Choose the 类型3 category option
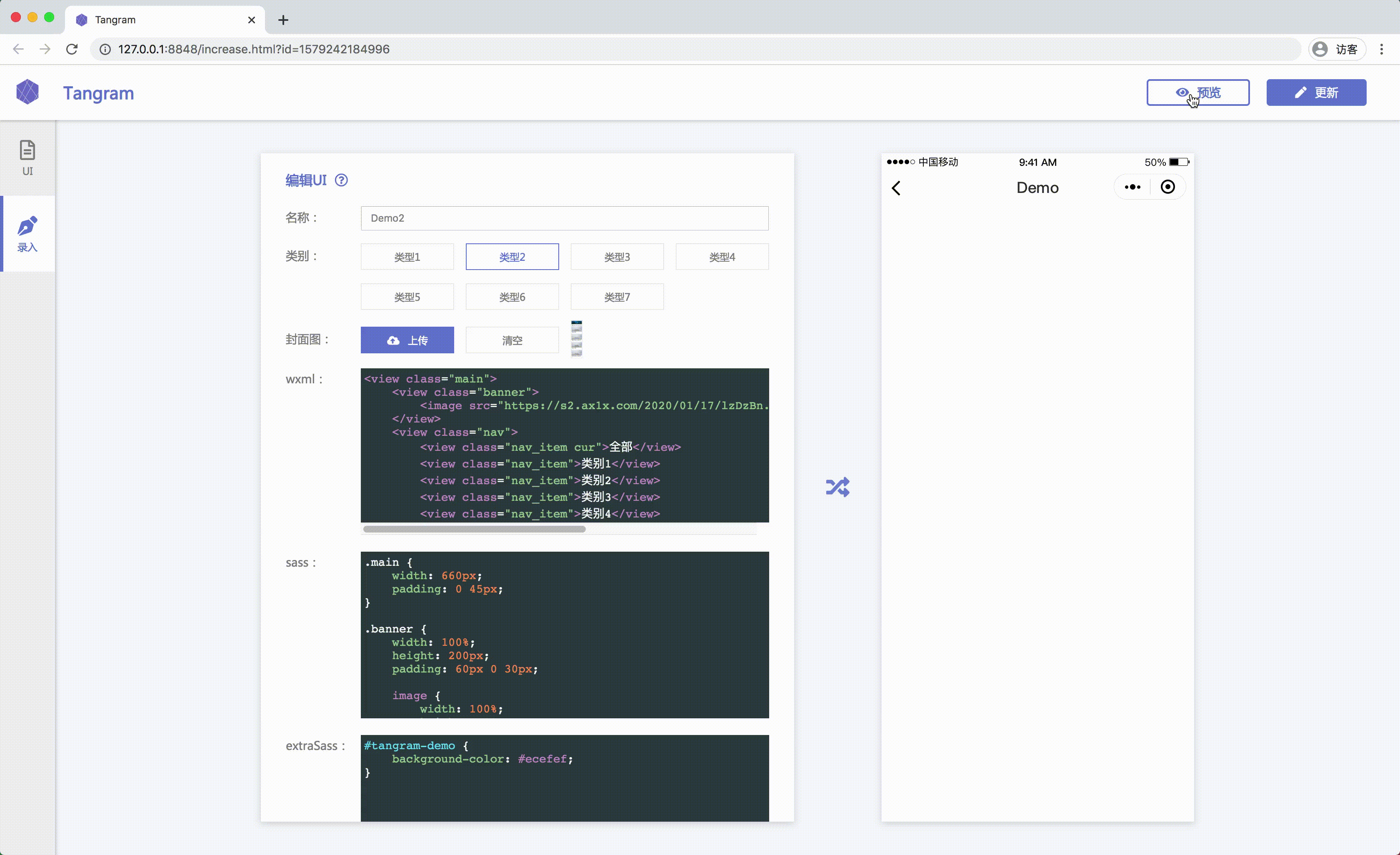The width and height of the screenshot is (1400, 855). [617, 257]
